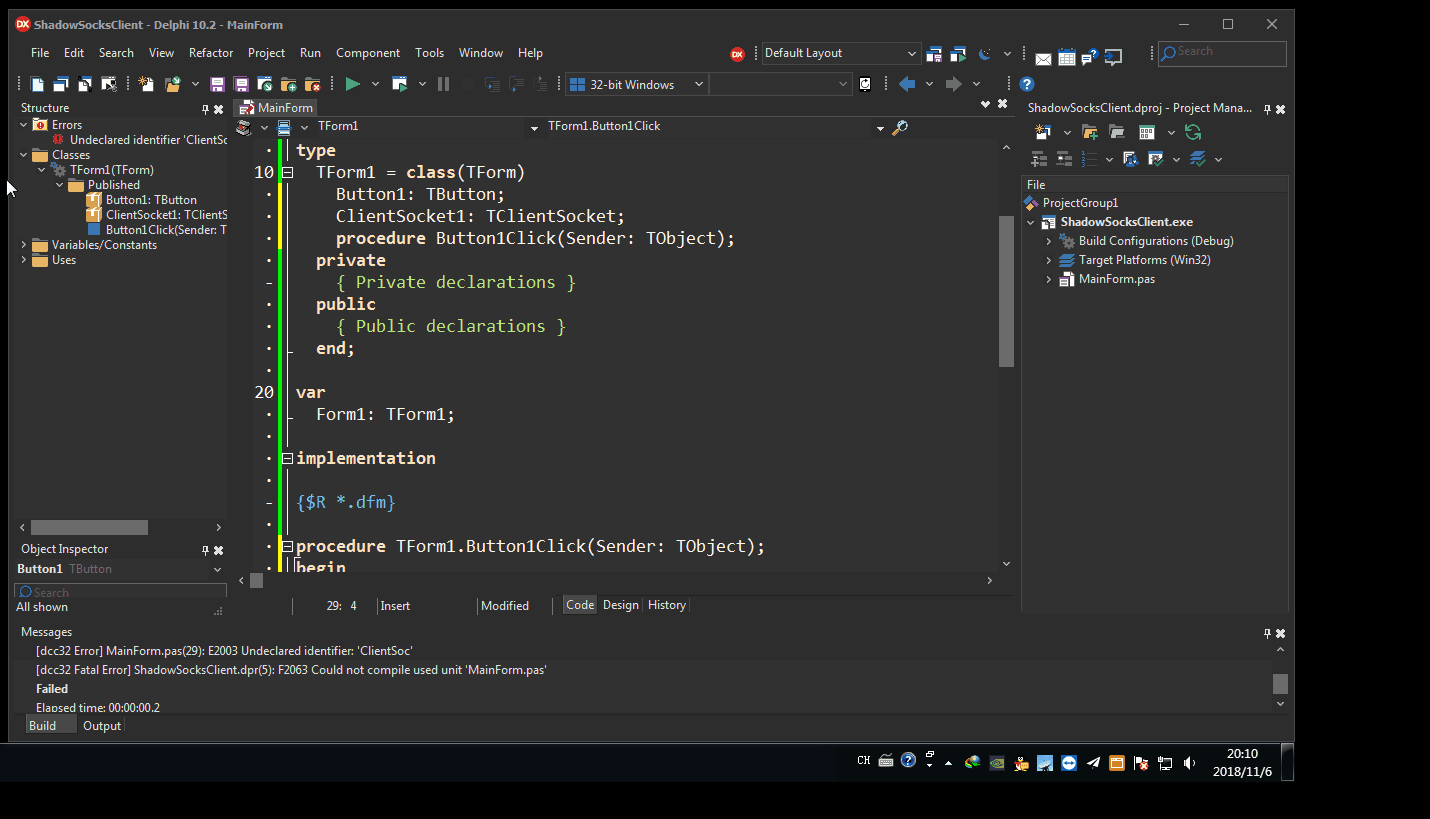Open the 32-bit Windows target dropdown
The width and height of the screenshot is (1430, 819).
point(698,84)
